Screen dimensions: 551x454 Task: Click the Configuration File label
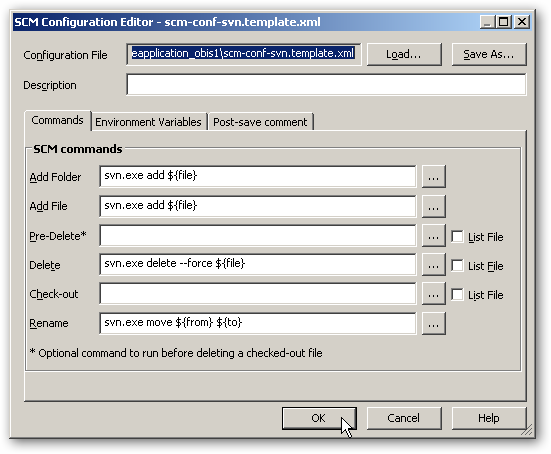click(65, 55)
